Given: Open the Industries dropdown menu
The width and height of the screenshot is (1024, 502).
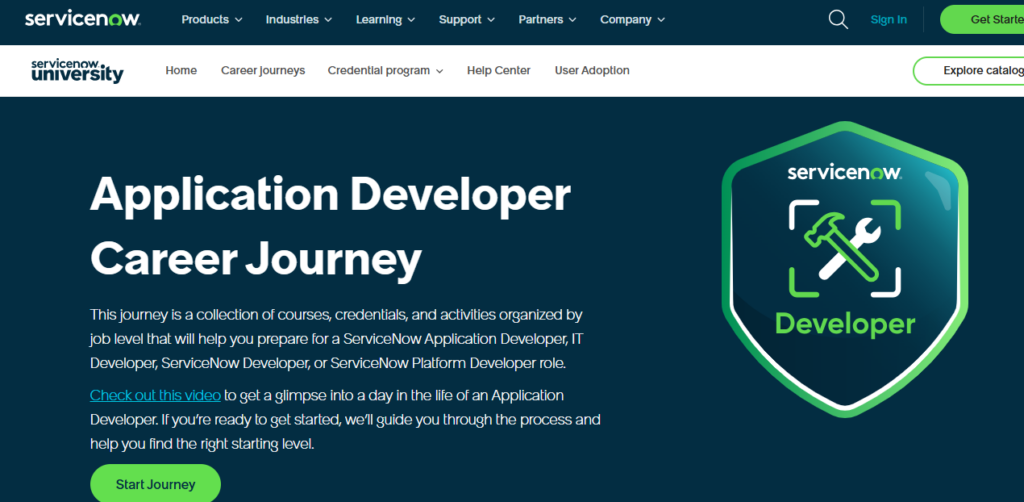Looking at the screenshot, I should point(299,19).
